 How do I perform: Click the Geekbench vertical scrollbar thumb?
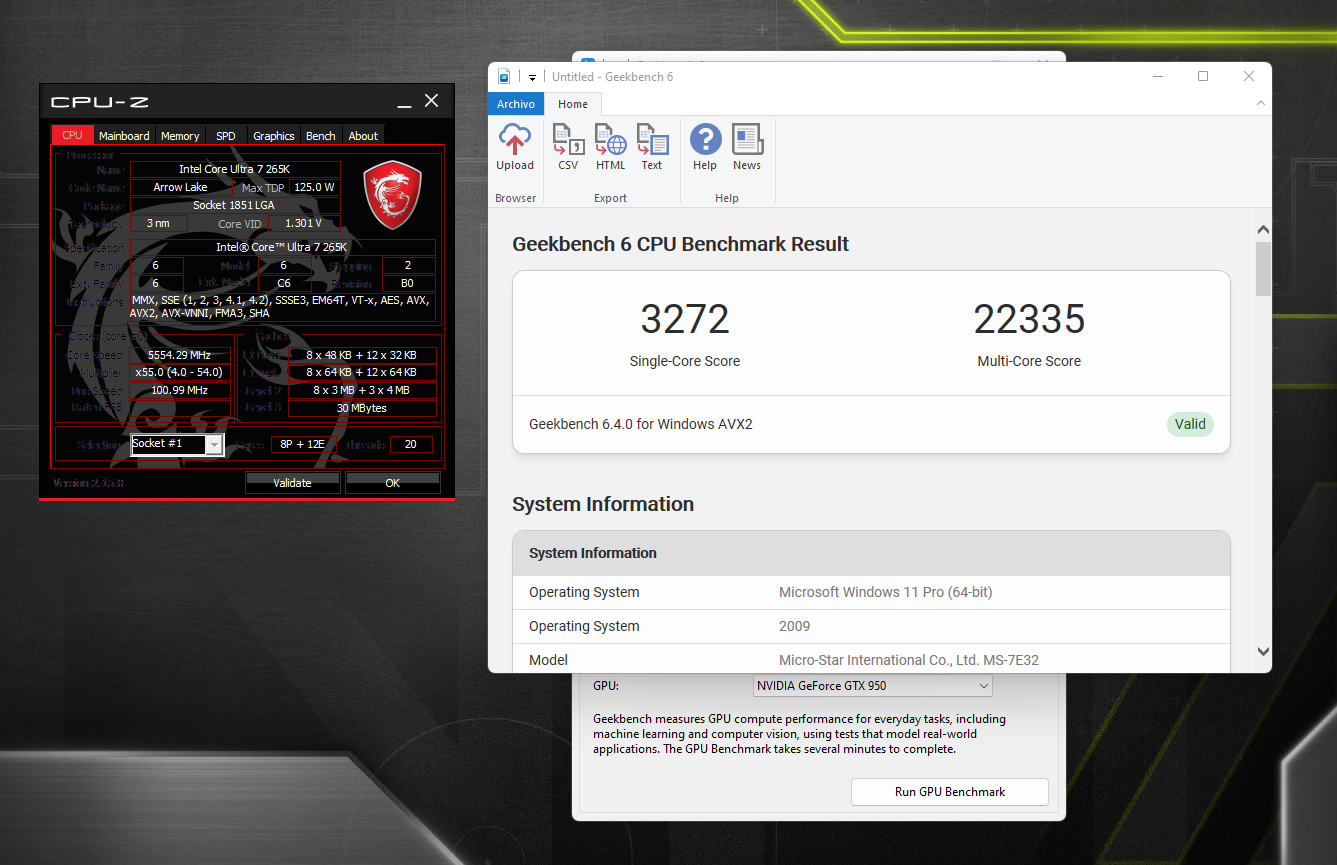[1263, 268]
